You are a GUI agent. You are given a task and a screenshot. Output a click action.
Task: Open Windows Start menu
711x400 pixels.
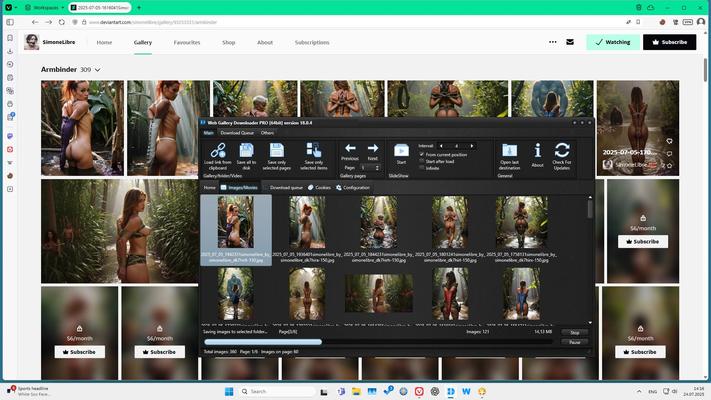point(229,391)
